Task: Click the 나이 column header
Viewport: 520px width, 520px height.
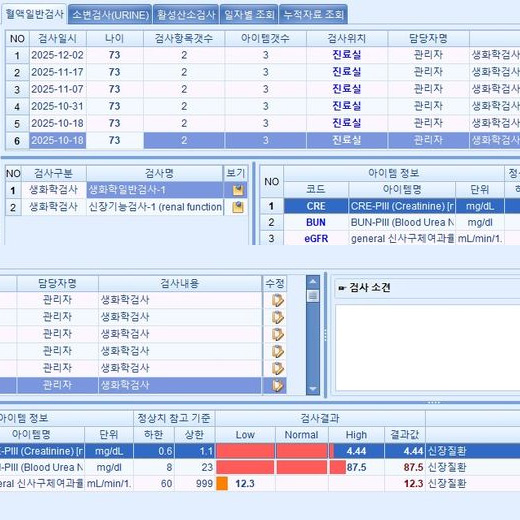Action: [114, 39]
